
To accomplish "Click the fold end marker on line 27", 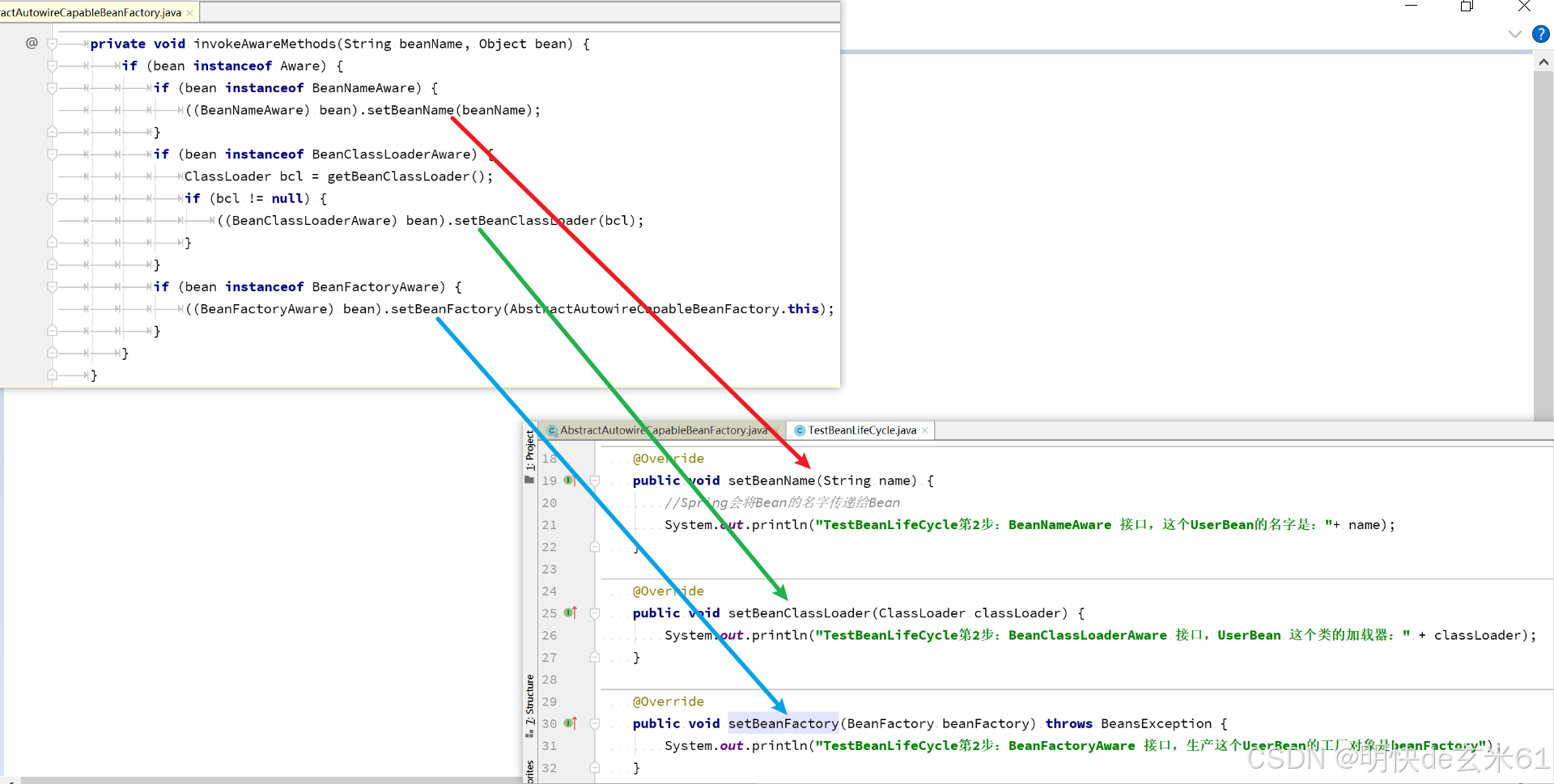I will pyautogui.click(x=595, y=657).
